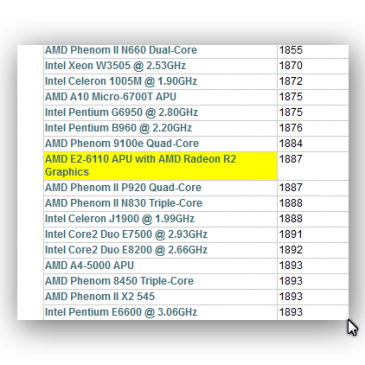Choose Intel Core2 Duo E7500 @ 2.93GHz

tap(126, 234)
